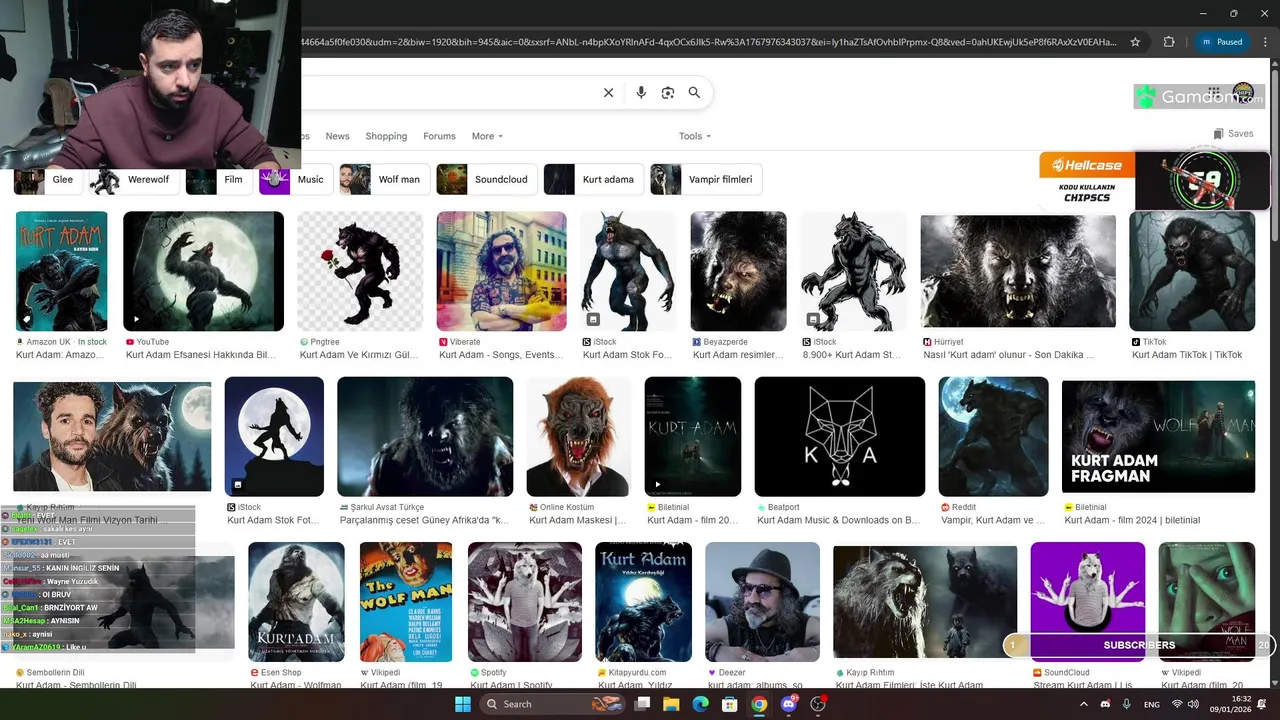Click 'Kurt Adam - Songs, Events...' caption
The height and width of the screenshot is (720, 1280).
click(501, 355)
